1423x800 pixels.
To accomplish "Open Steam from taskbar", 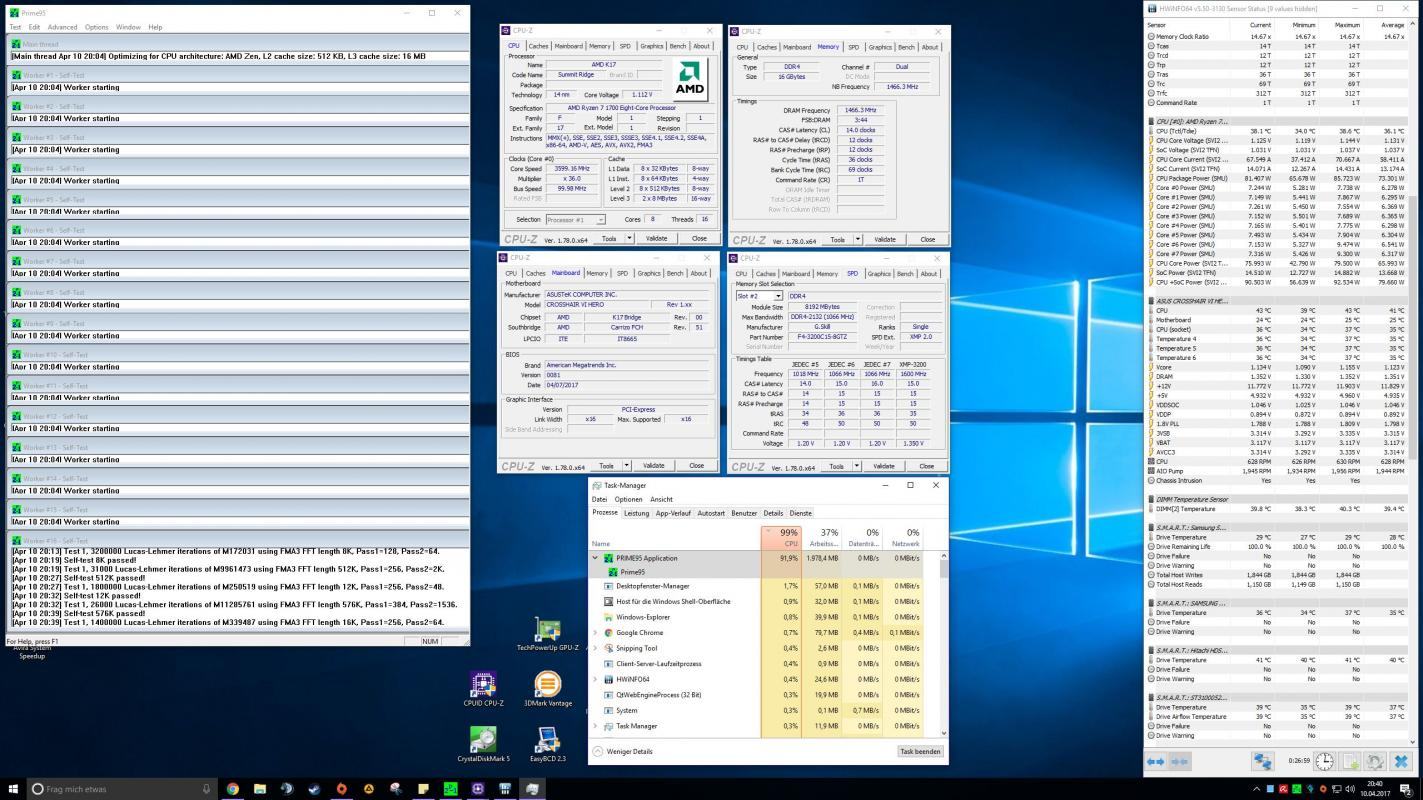I will (x=313, y=789).
